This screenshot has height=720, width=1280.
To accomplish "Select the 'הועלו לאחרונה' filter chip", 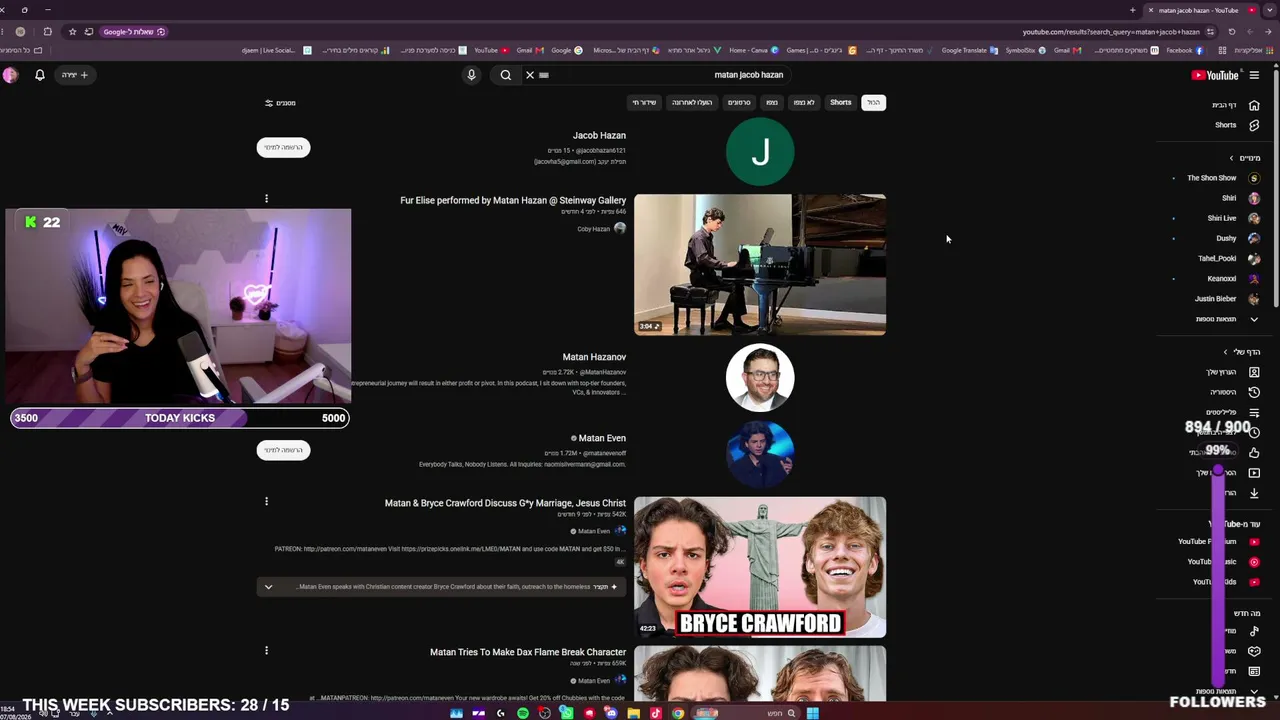I will (692, 102).
